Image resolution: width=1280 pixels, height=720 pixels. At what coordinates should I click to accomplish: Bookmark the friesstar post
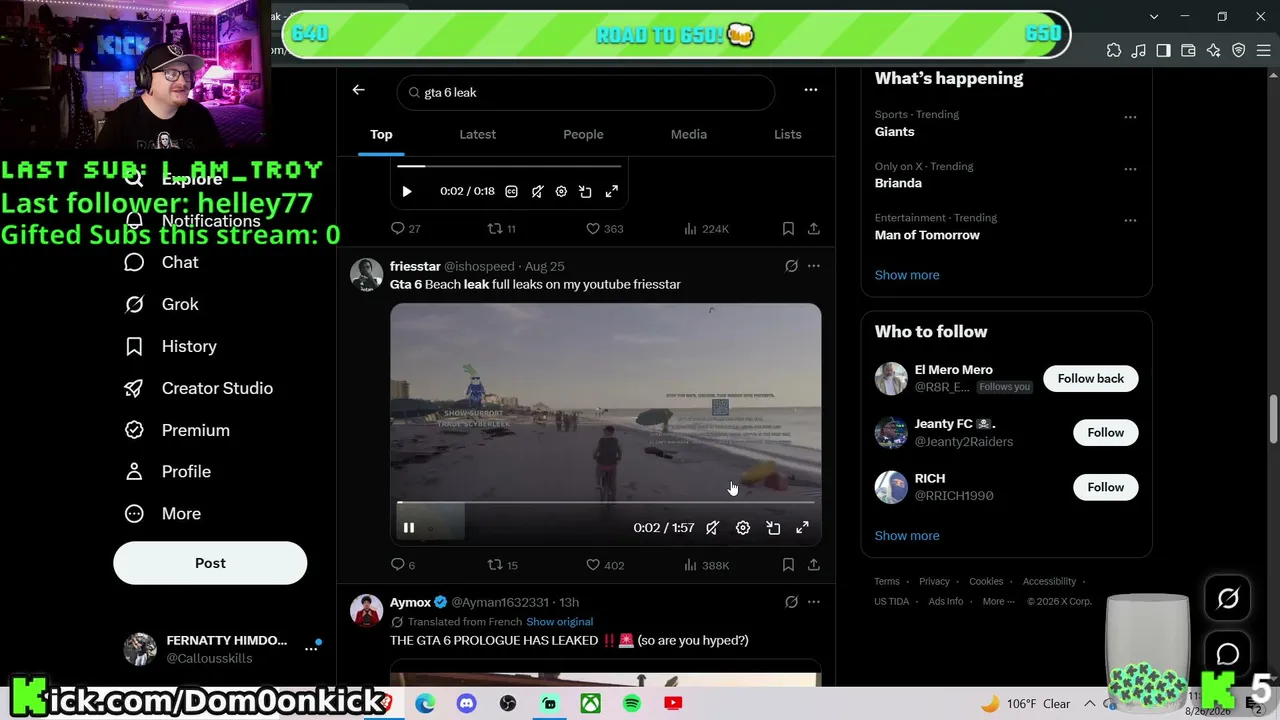(x=788, y=565)
